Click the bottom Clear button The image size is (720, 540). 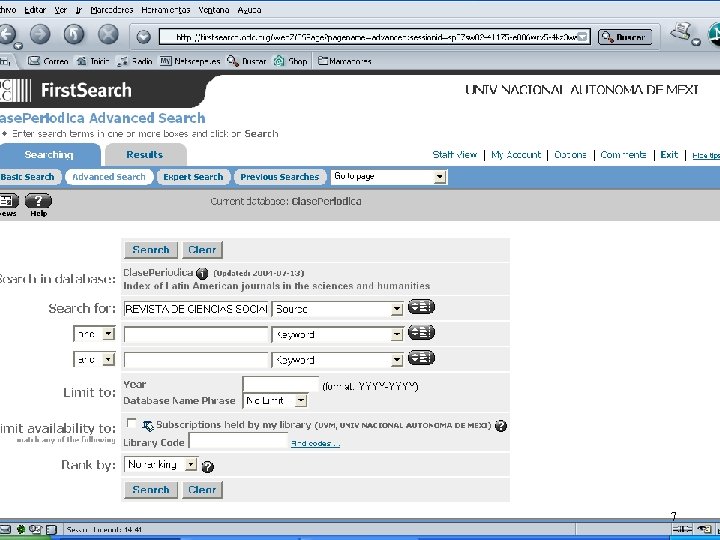(202, 490)
